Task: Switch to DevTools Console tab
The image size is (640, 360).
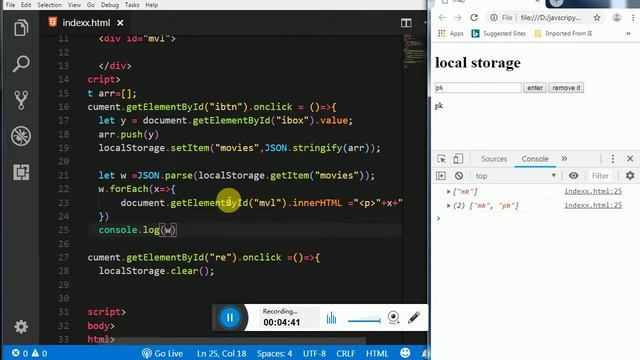Action: click(535, 159)
